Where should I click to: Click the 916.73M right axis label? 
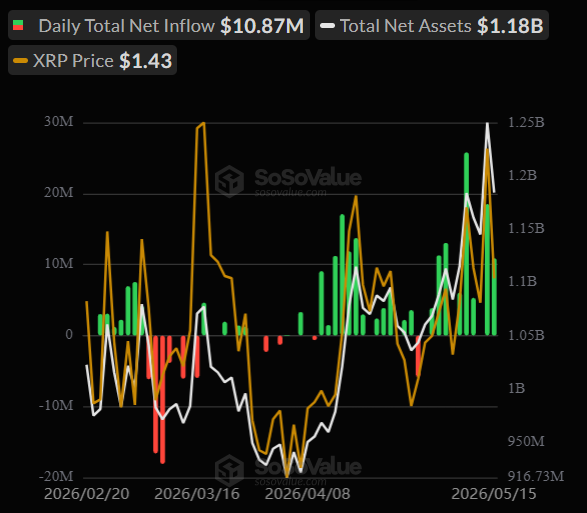[x=535, y=476]
